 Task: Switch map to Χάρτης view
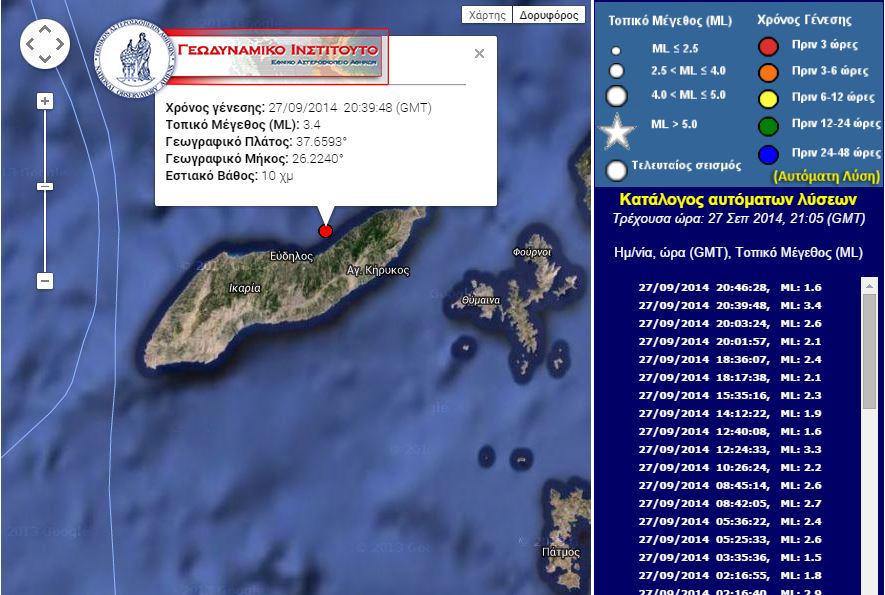pos(485,14)
